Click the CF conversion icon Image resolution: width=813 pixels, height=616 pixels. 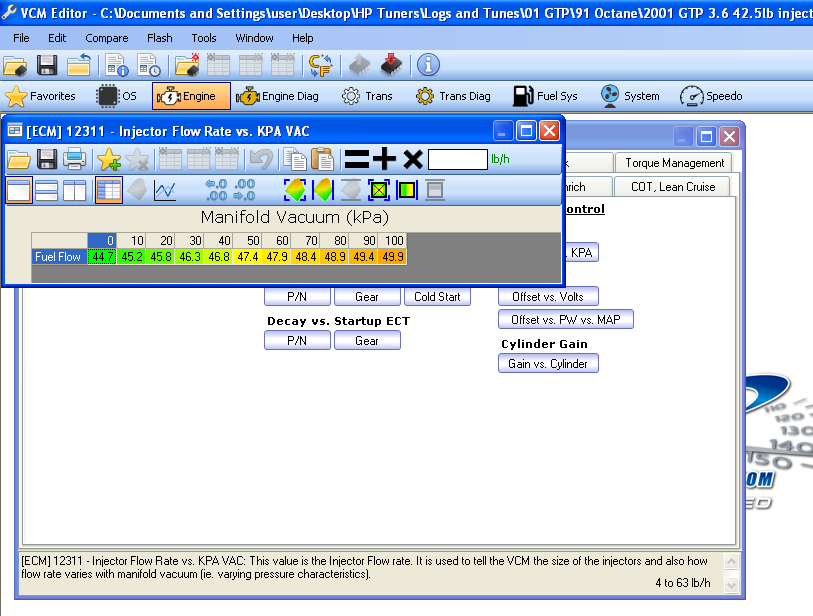click(320, 66)
